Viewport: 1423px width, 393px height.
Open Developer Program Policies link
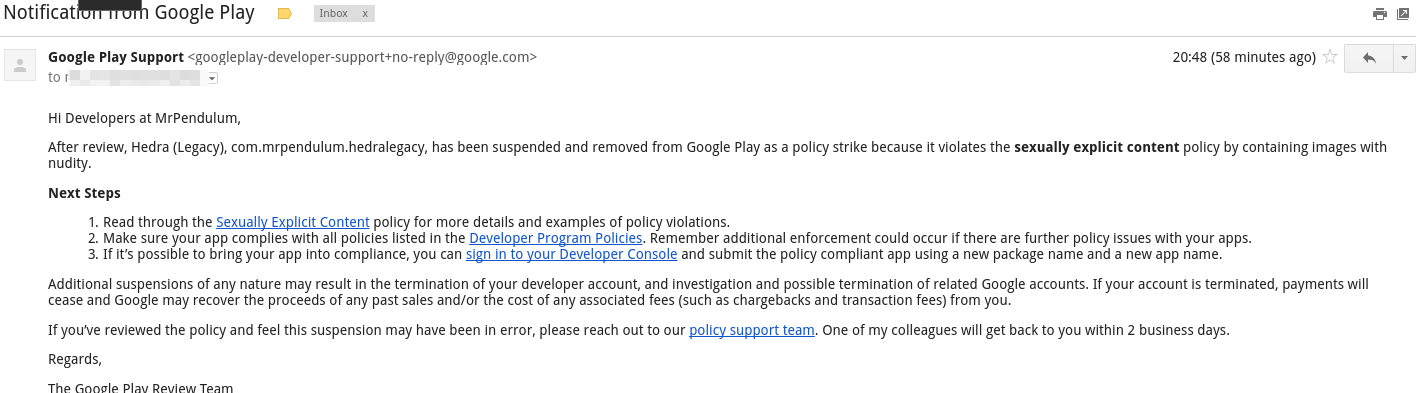pyautogui.click(x=556, y=238)
